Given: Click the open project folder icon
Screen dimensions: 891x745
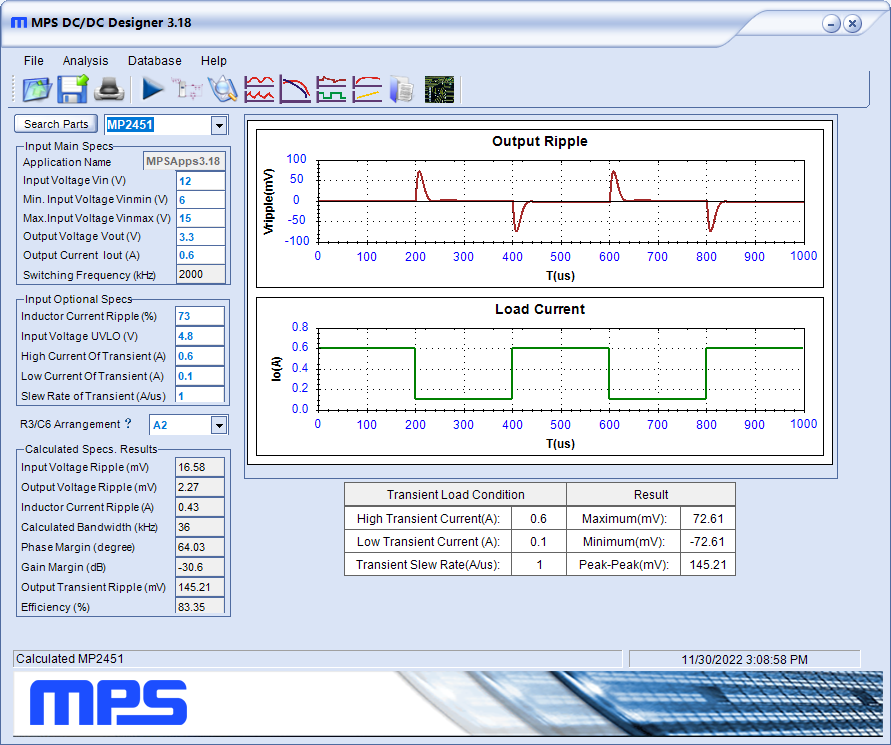Looking at the screenshot, I should pos(37,89).
